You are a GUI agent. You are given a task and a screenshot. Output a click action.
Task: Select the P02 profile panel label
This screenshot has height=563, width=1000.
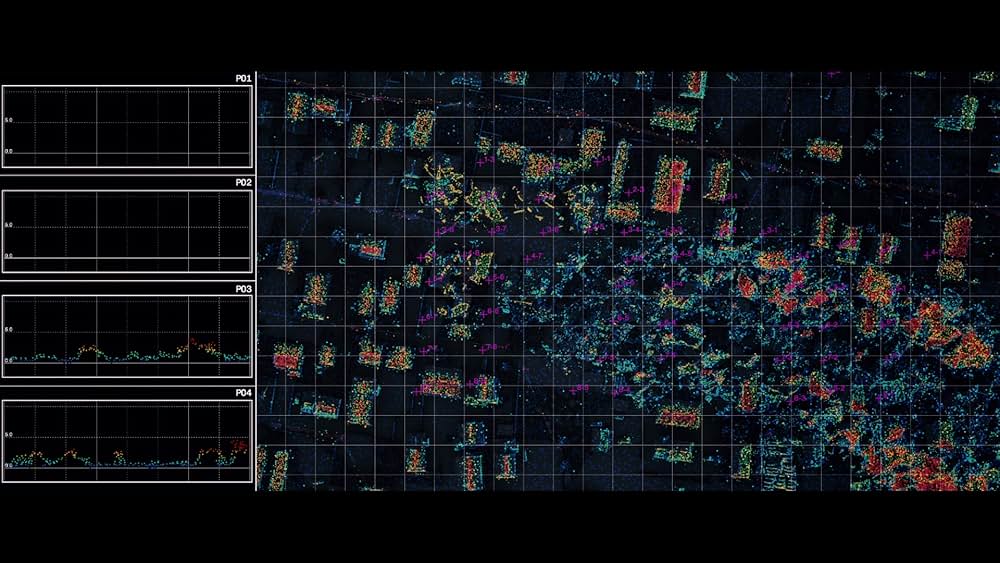(243, 183)
